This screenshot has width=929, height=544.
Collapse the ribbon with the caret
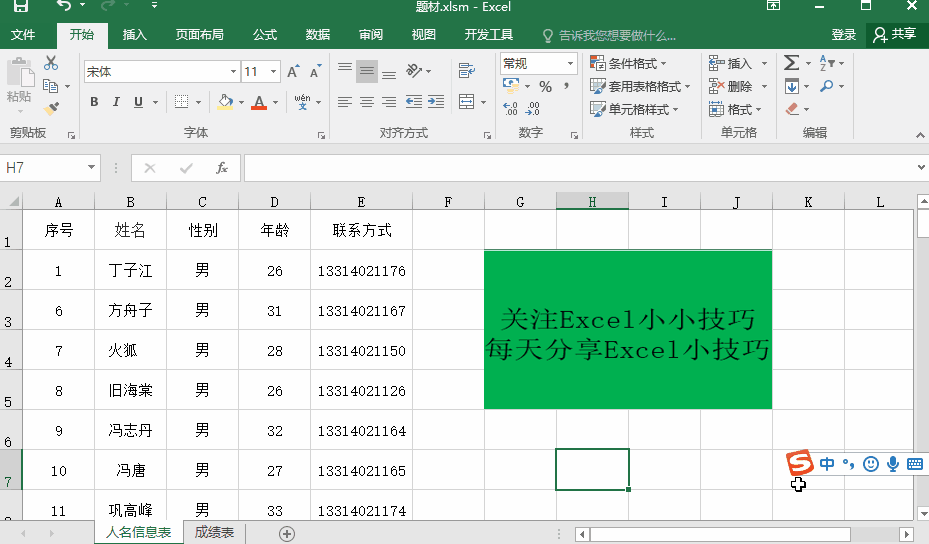[x=920, y=136]
